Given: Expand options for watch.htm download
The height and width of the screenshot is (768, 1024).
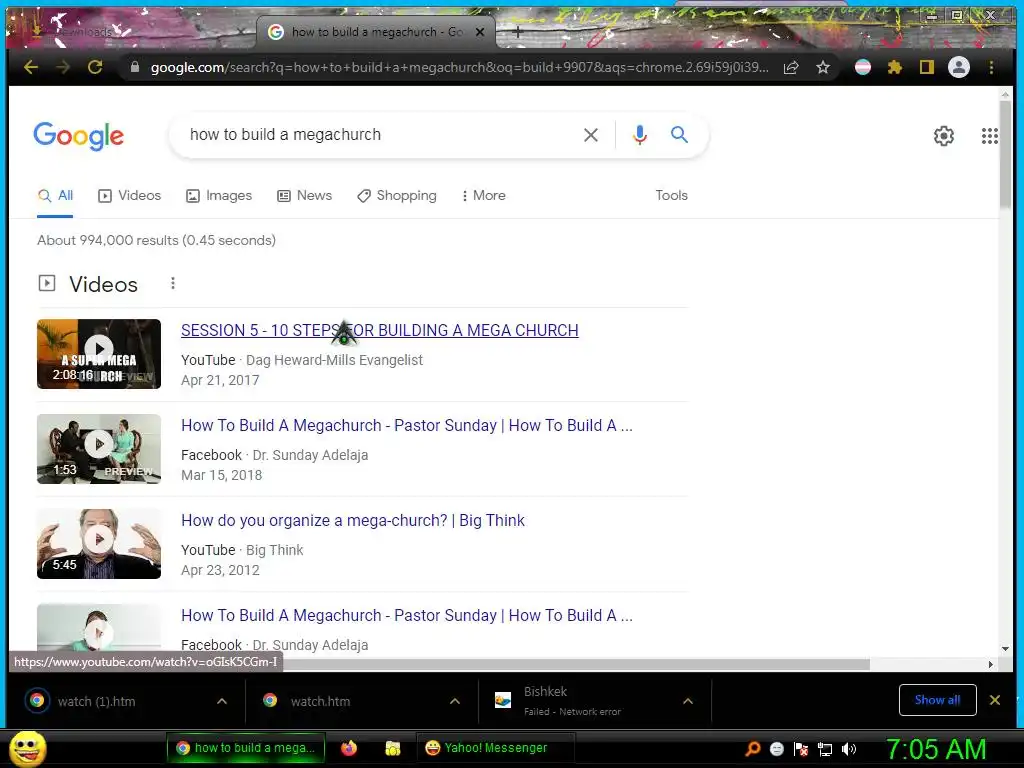Looking at the screenshot, I should click(455, 701).
